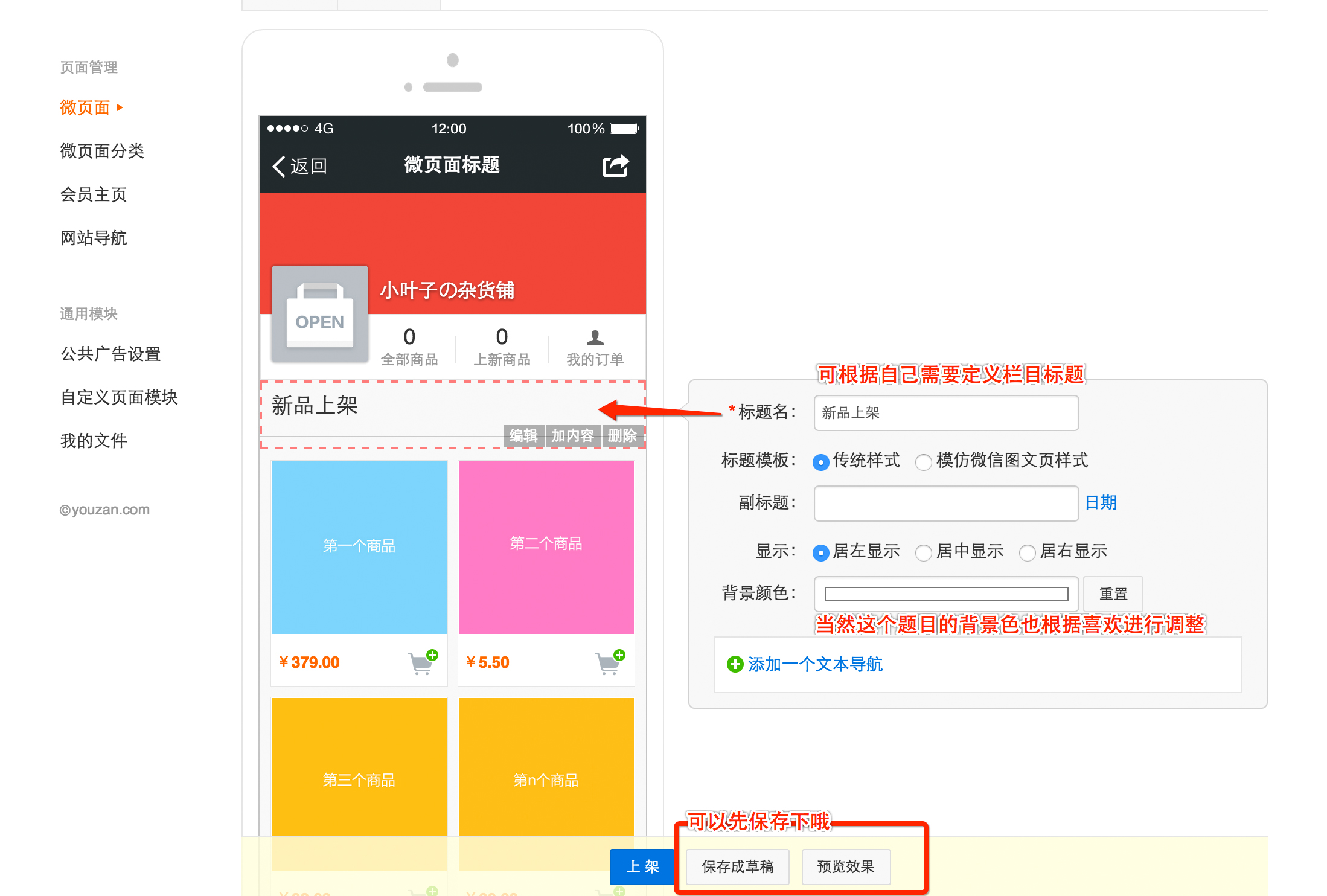The width and height of the screenshot is (1327, 896).
Task: Click the ￥5.50 price text
Action: coord(488,662)
